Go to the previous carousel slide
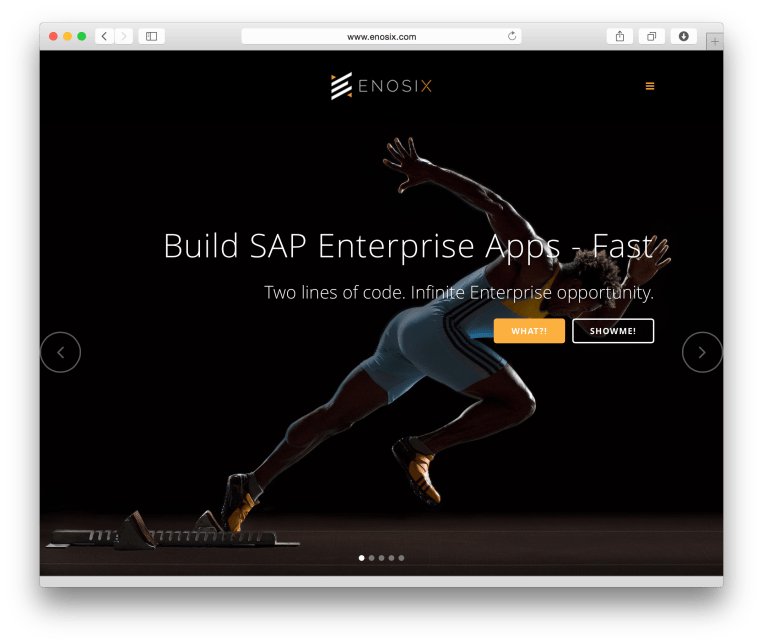The height and width of the screenshot is (644, 763). coord(60,352)
